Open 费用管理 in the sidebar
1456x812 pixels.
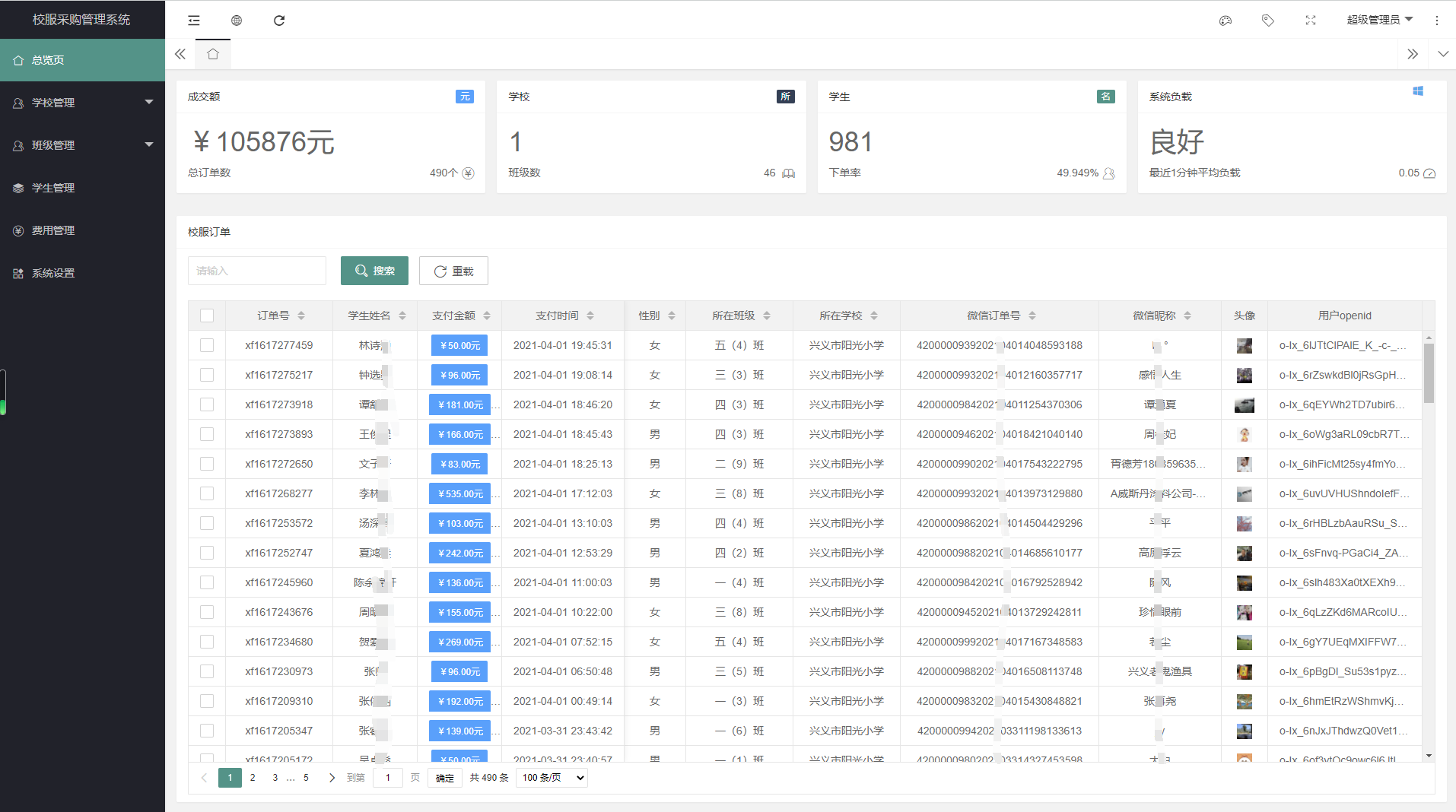(53, 230)
